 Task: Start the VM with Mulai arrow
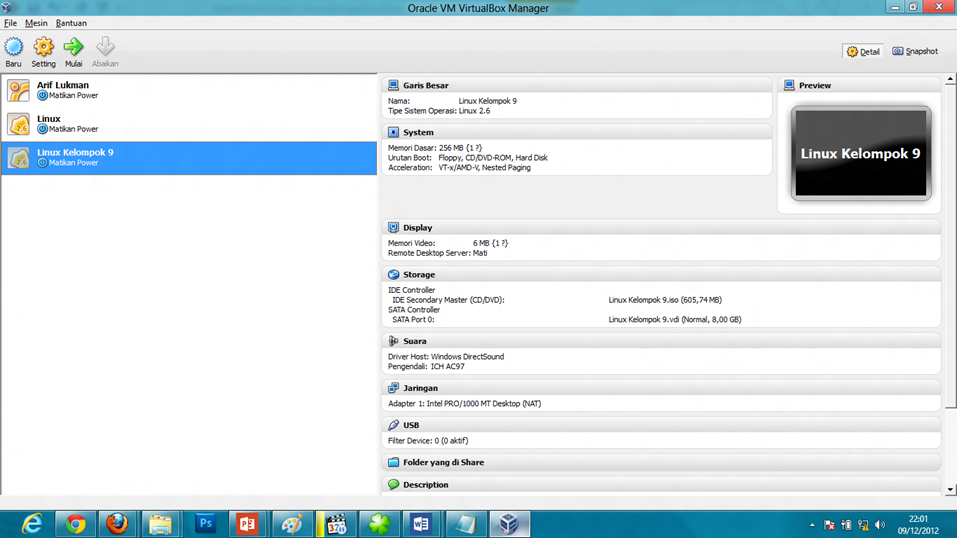pos(73,47)
